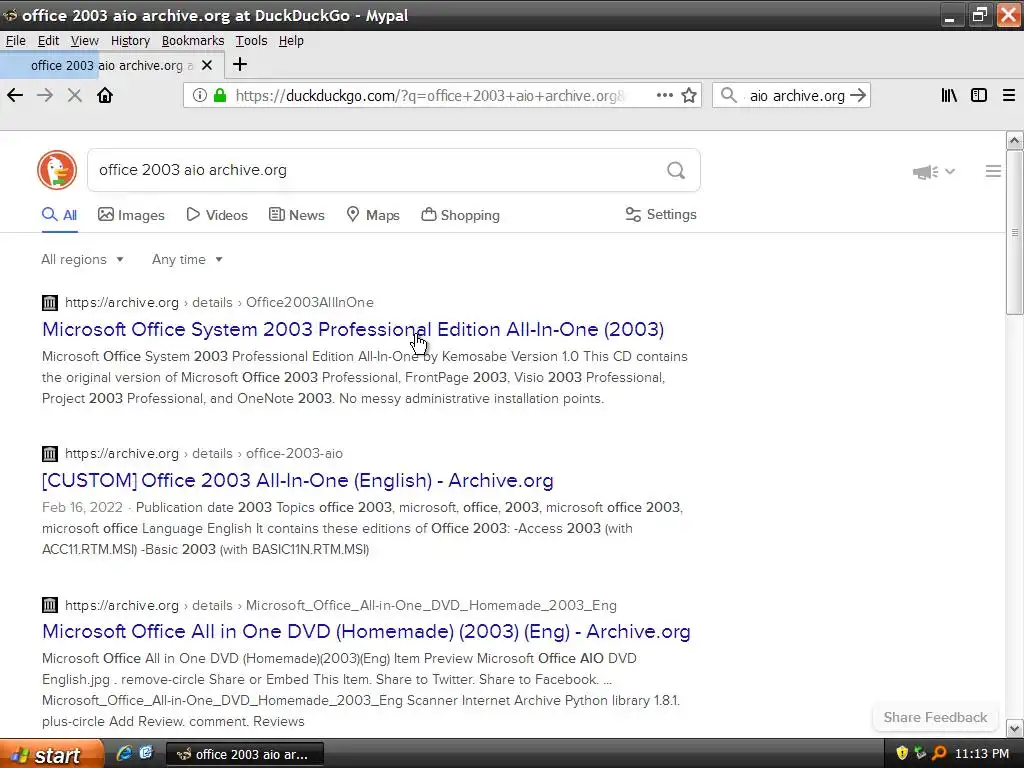1024x768 pixels.
Task: Stop loading the page
Action: pos(74,95)
